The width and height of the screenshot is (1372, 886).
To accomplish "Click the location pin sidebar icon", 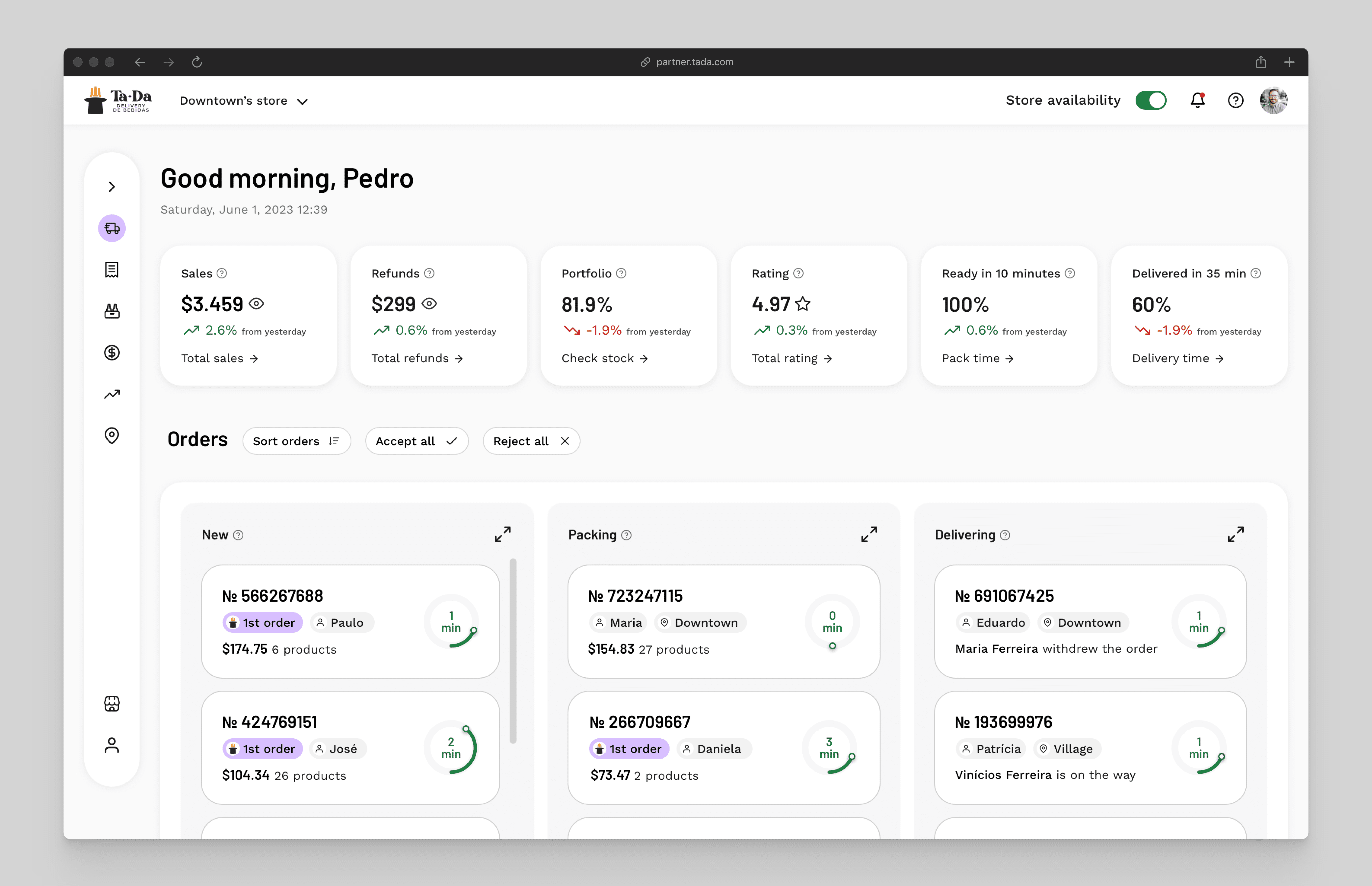I will click(112, 435).
